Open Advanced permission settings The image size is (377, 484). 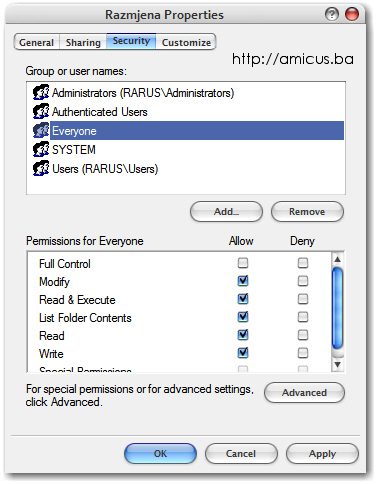tap(304, 393)
